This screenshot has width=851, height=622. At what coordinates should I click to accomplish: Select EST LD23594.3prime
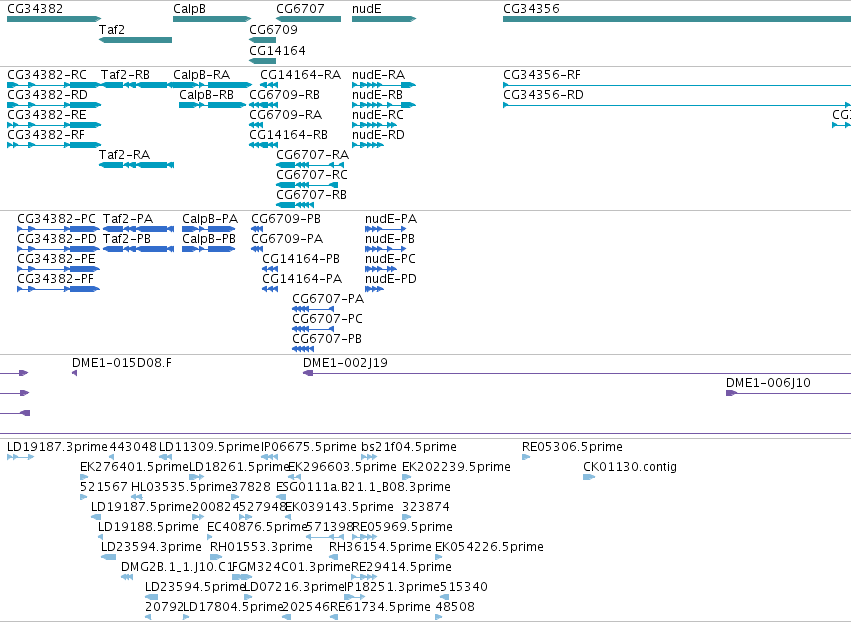109,557
